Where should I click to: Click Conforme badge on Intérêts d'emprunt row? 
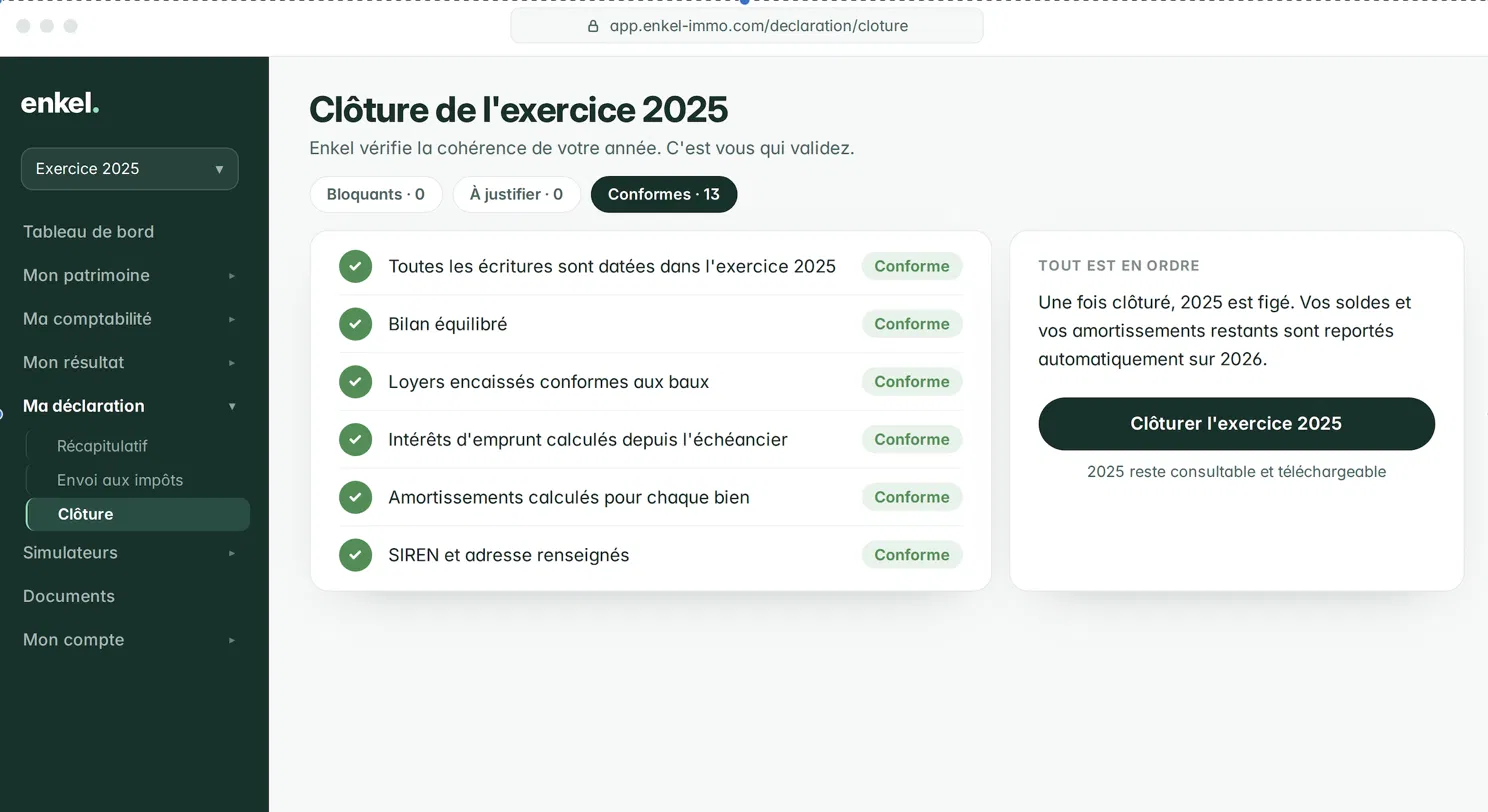click(x=912, y=439)
